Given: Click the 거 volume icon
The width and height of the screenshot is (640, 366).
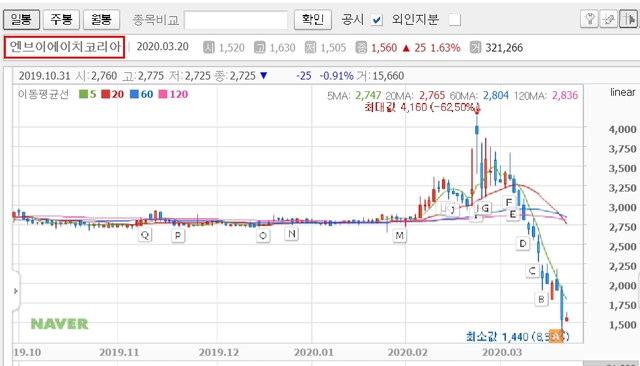Looking at the screenshot, I should [476, 48].
